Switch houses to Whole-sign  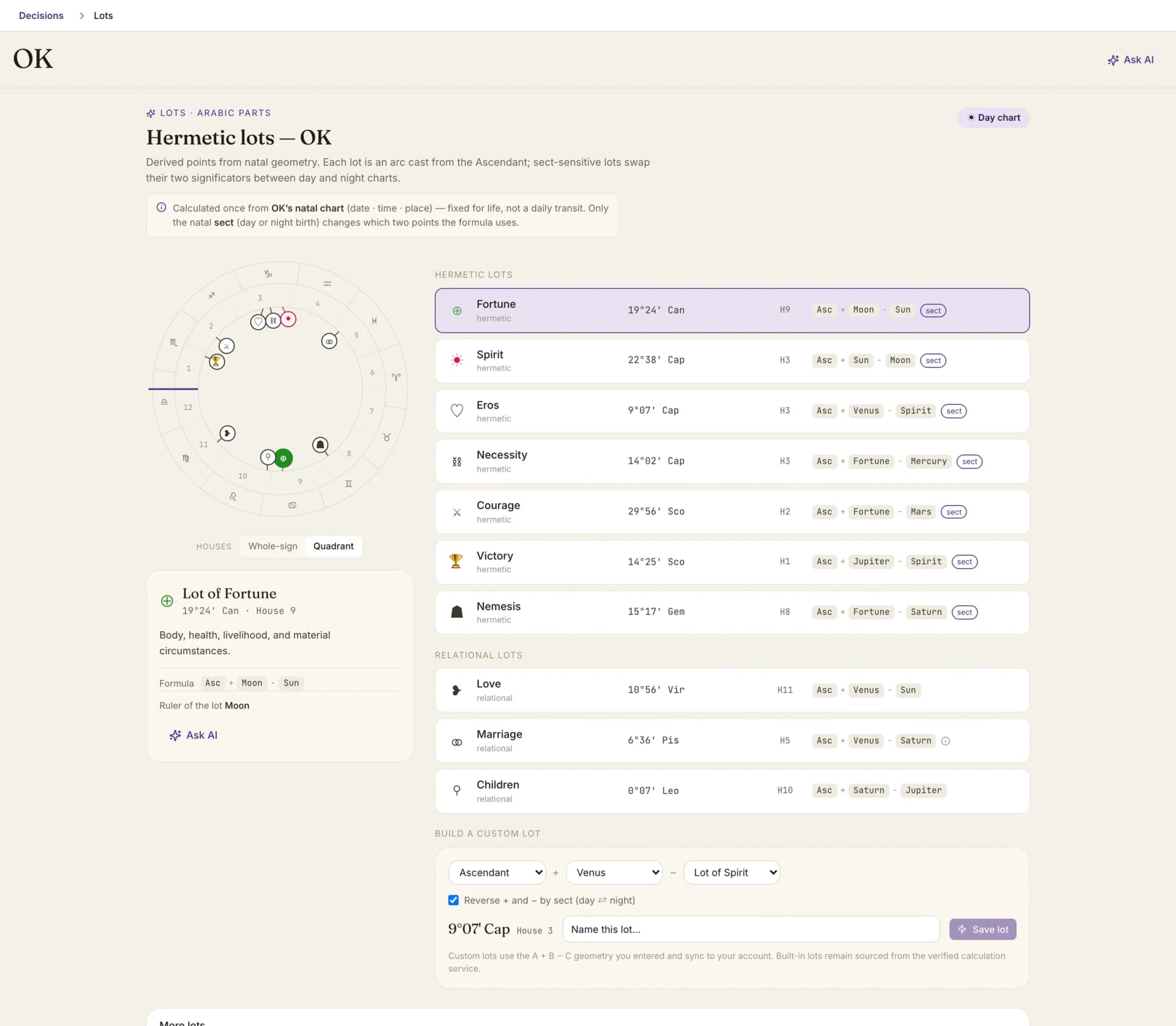(273, 546)
